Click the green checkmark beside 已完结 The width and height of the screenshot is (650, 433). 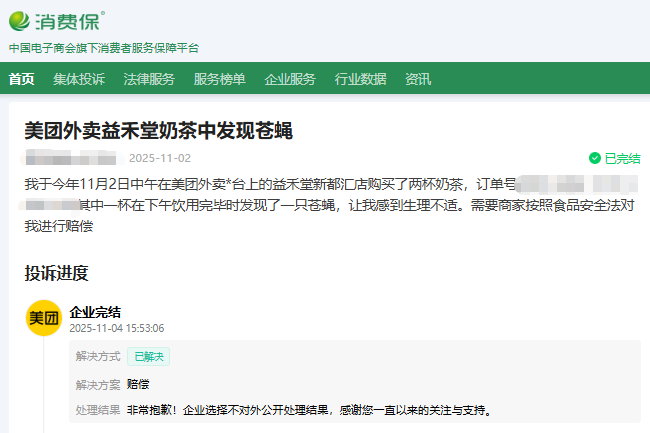595,158
